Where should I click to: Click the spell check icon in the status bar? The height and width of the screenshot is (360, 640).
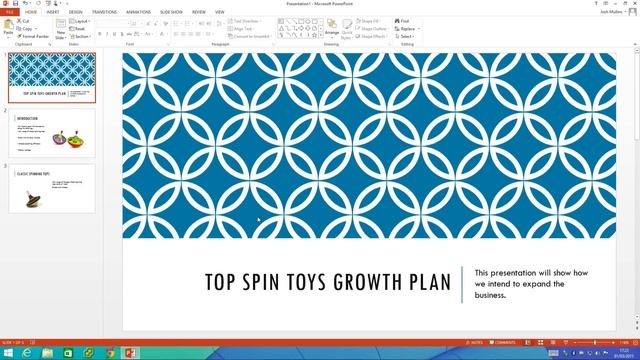click(x=33, y=342)
